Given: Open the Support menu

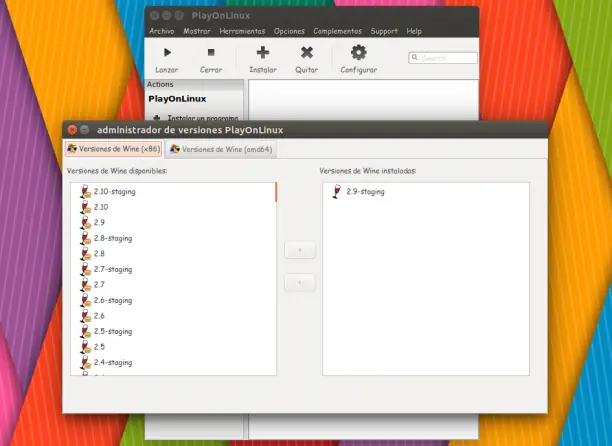Looking at the screenshot, I should [x=384, y=31].
